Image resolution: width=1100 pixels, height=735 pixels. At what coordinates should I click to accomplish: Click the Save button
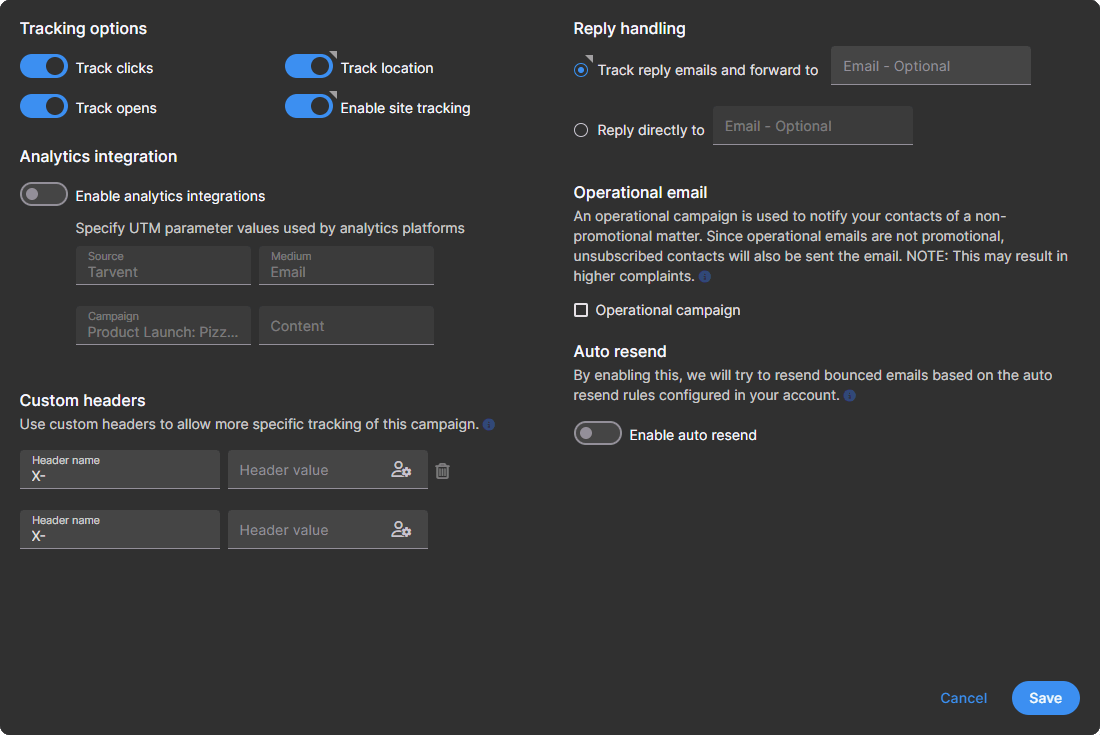[x=1045, y=698]
